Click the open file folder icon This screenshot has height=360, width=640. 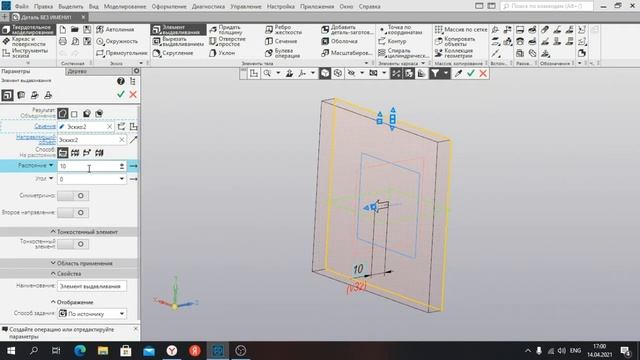click(75, 29)
